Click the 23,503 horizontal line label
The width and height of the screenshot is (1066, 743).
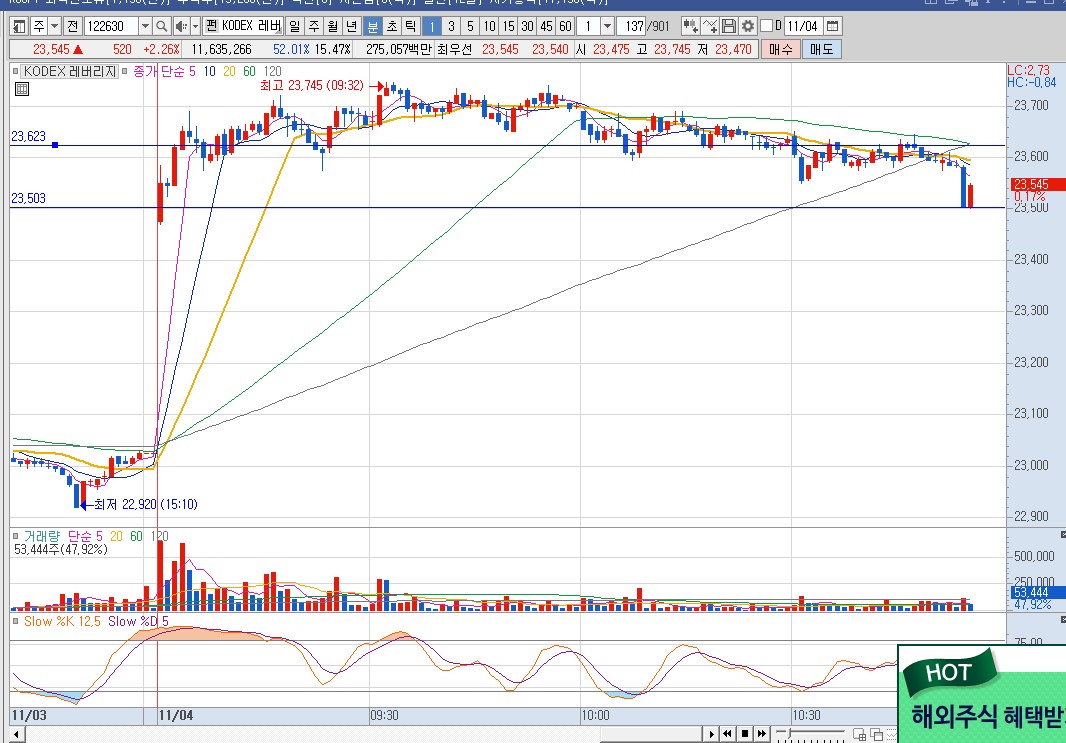(x=29, y=198)
